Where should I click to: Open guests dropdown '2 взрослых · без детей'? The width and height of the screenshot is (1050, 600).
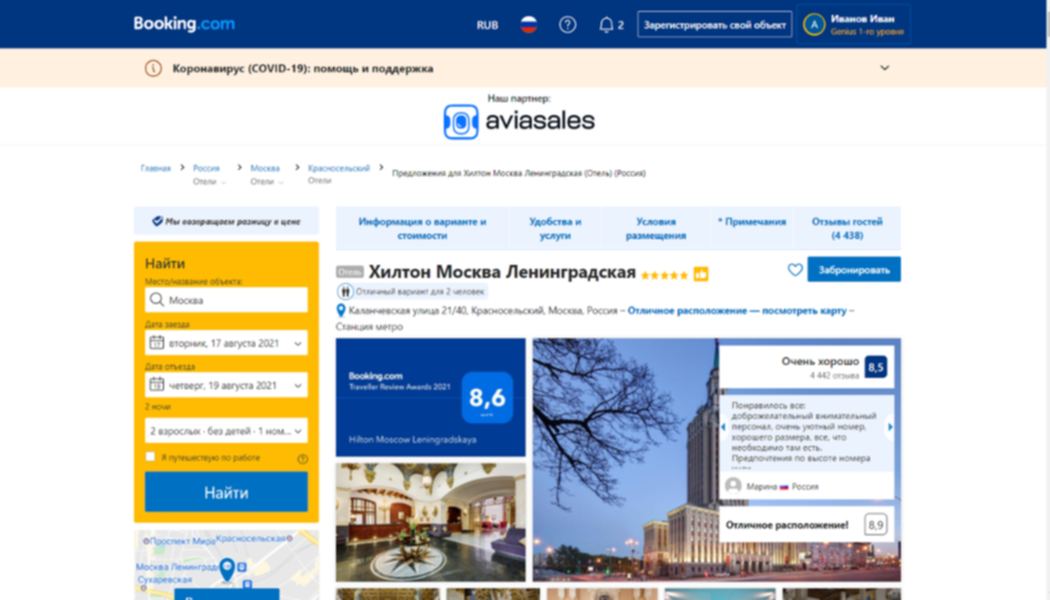226,431
